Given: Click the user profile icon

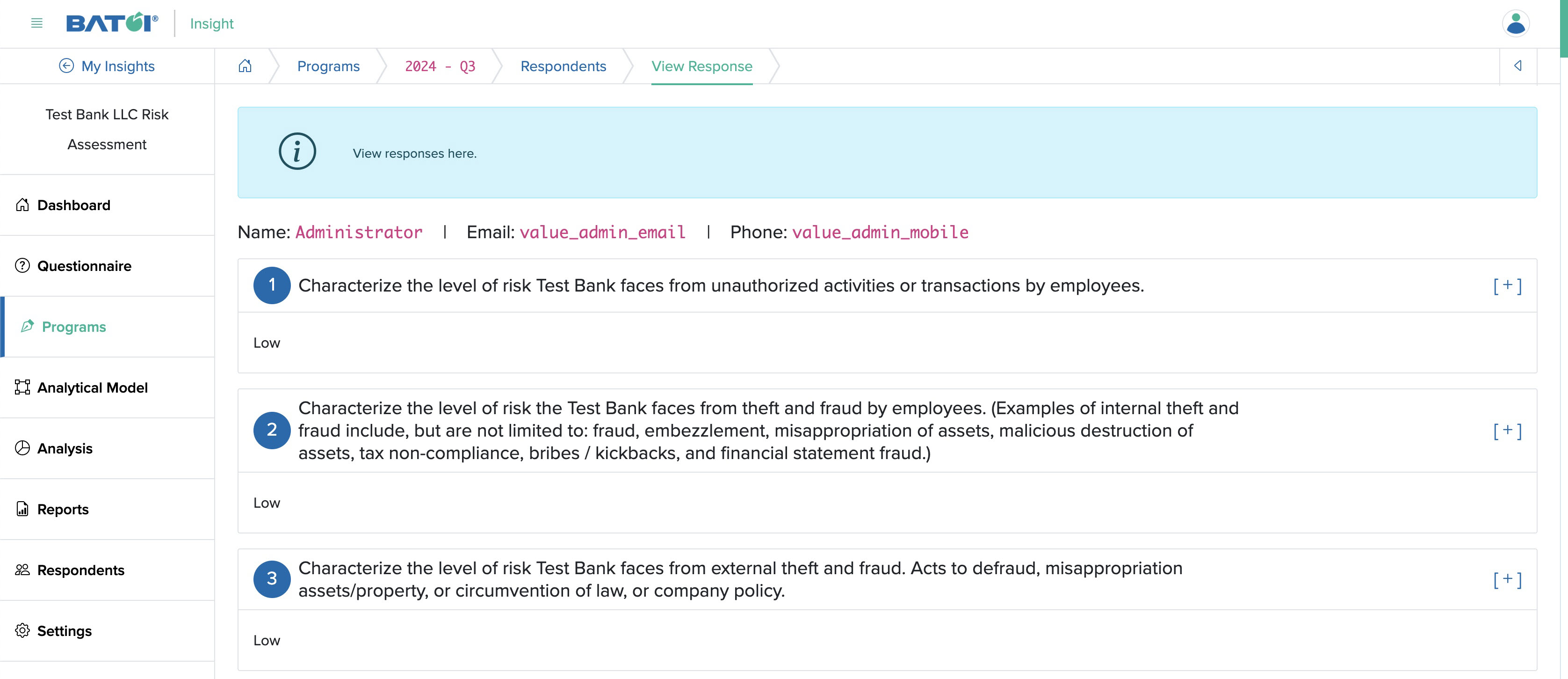Looking at the screenshot, I should pyautogui.click(x=1517, y=23).
